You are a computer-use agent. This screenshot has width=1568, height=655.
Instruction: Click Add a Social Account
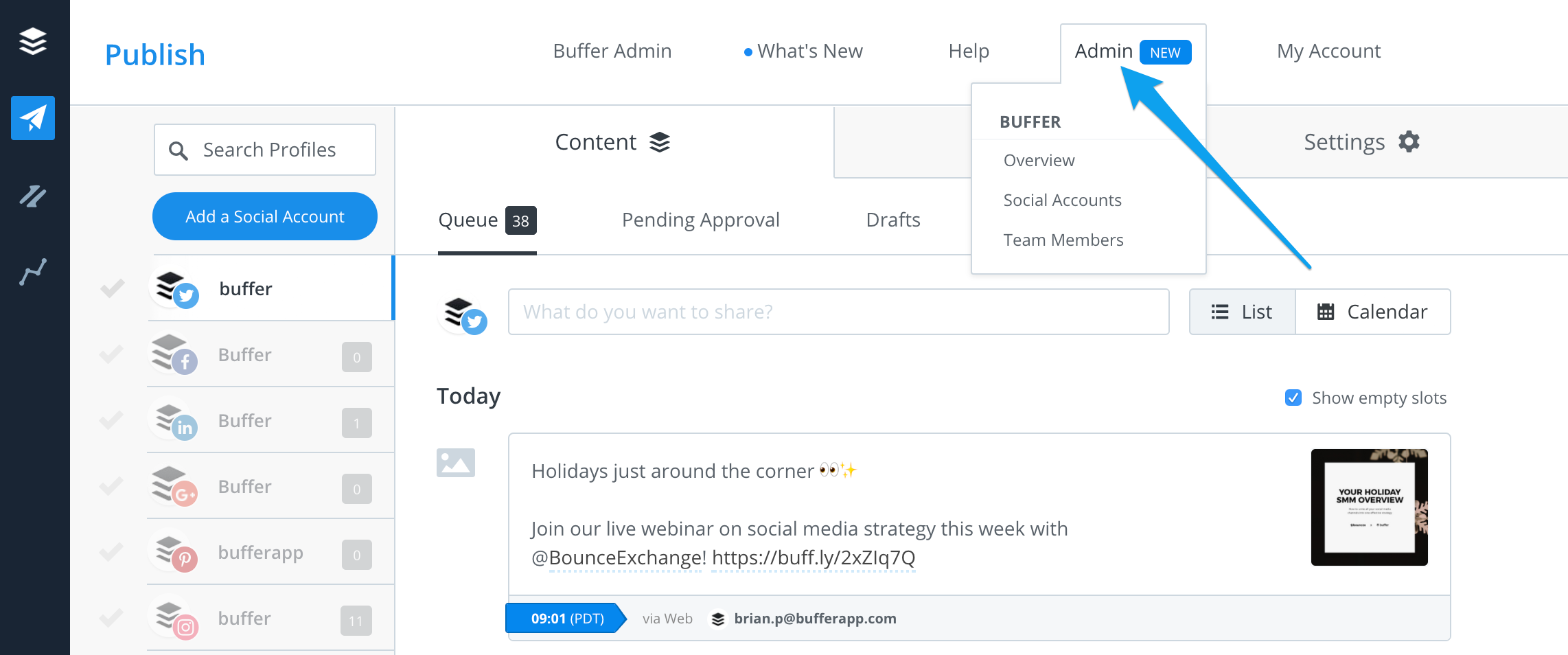pyautogui.click(x=264, y=216)
